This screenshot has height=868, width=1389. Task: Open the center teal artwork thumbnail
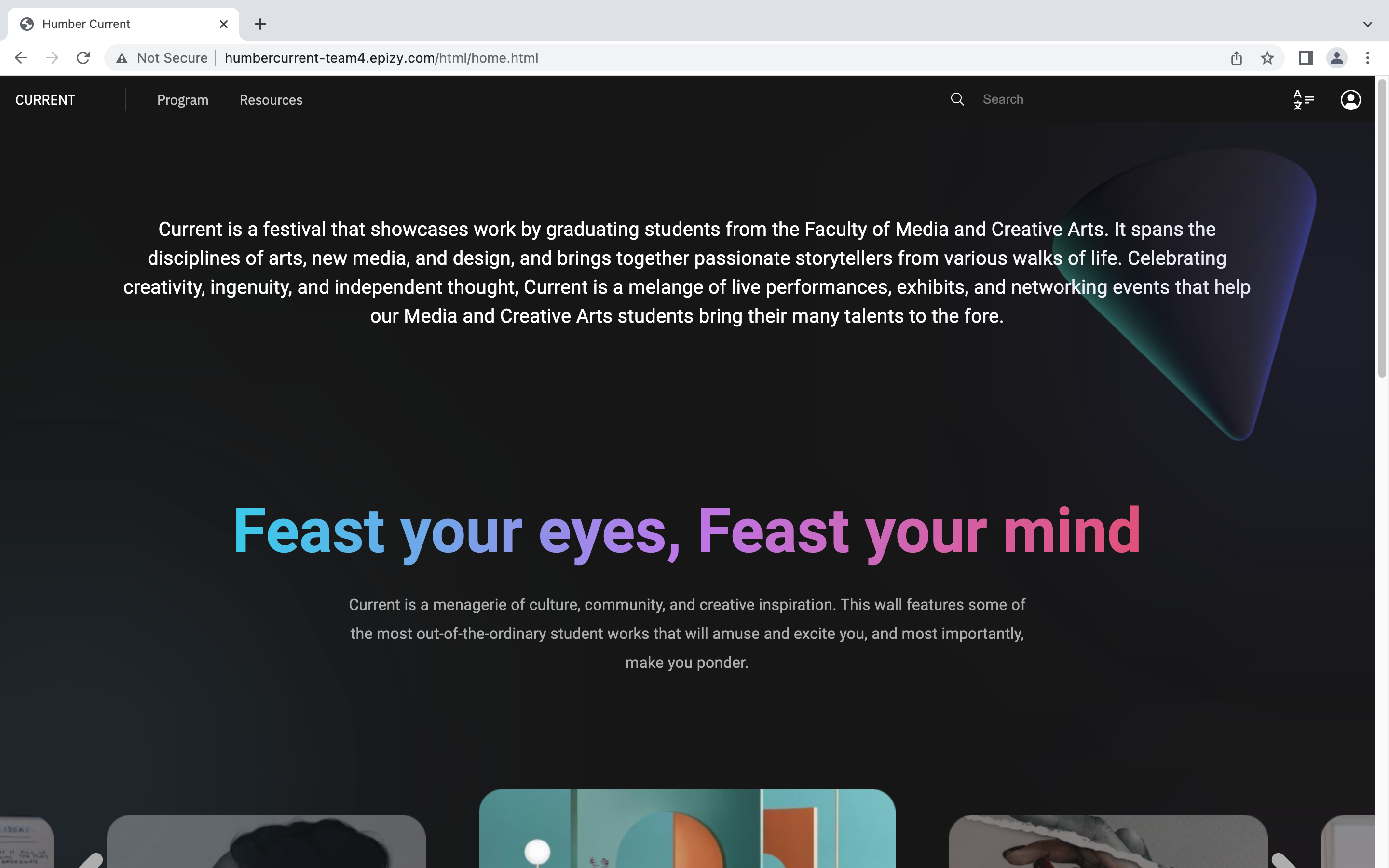[x=687, y=828]
